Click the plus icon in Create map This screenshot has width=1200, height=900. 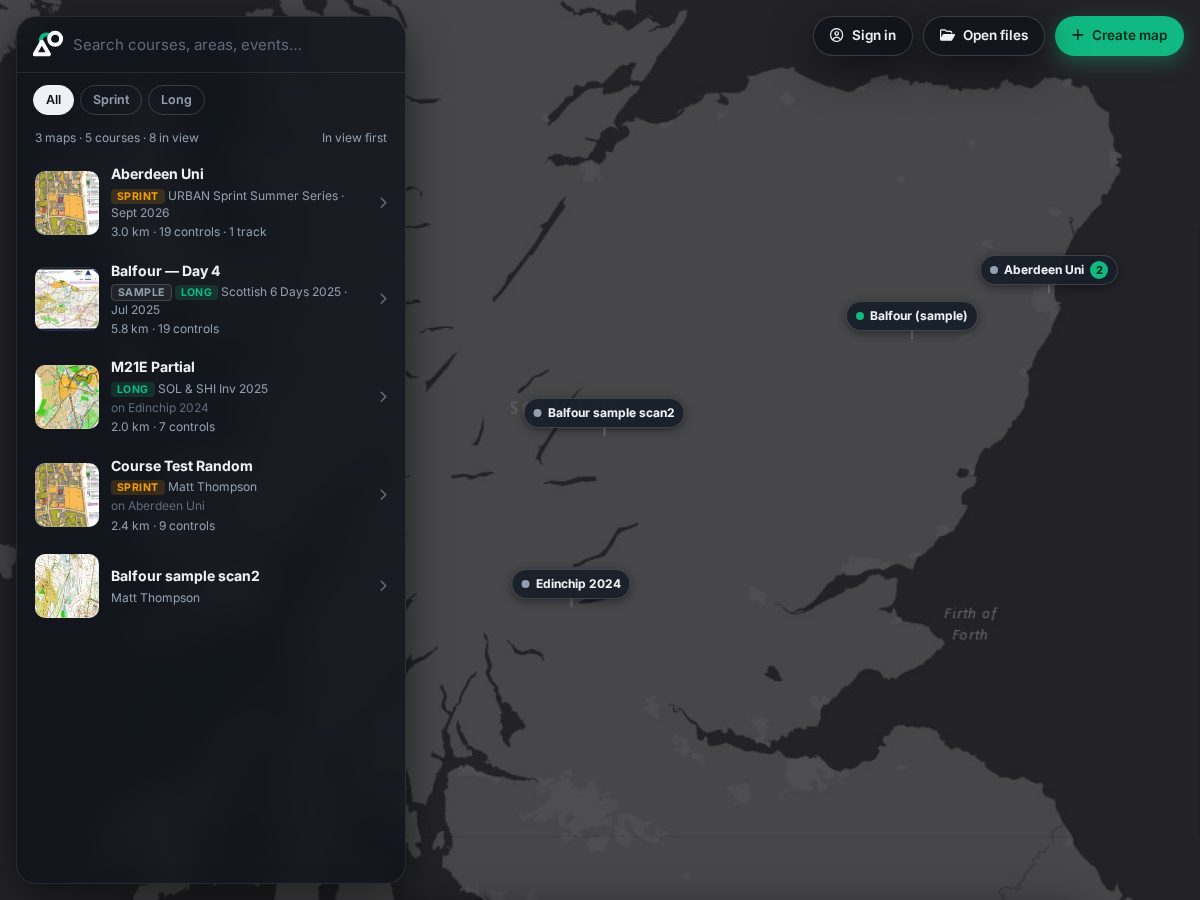[x=1077, y=35]
